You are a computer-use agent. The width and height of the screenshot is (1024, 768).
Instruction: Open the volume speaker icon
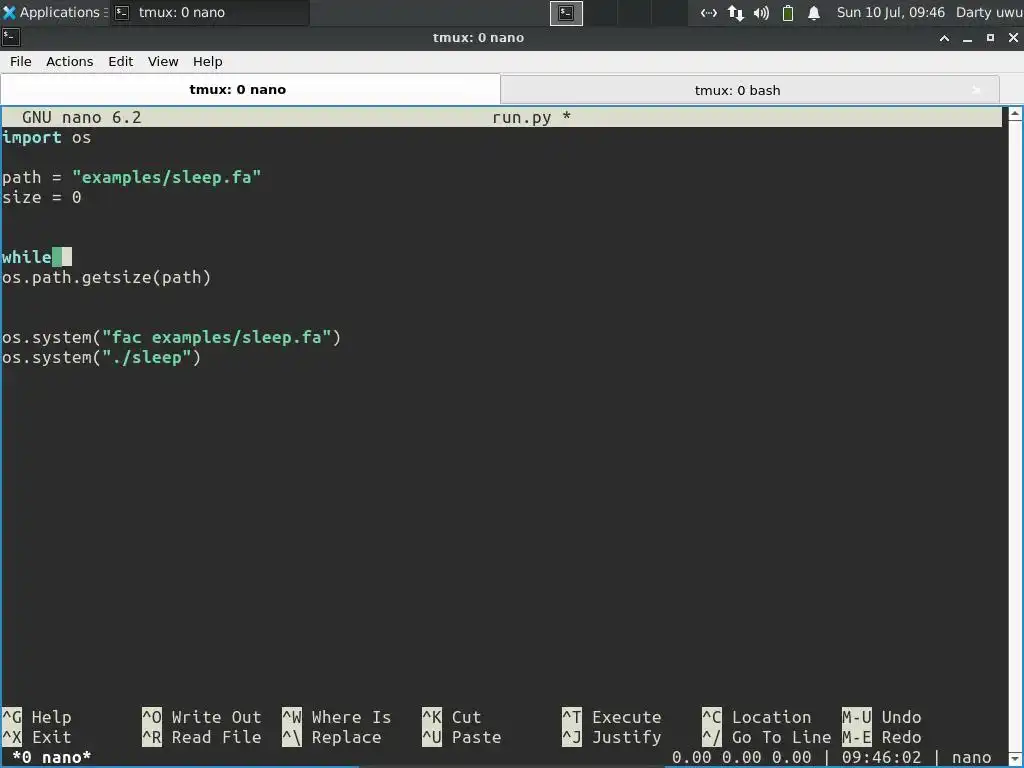click(x=761, y=12)
